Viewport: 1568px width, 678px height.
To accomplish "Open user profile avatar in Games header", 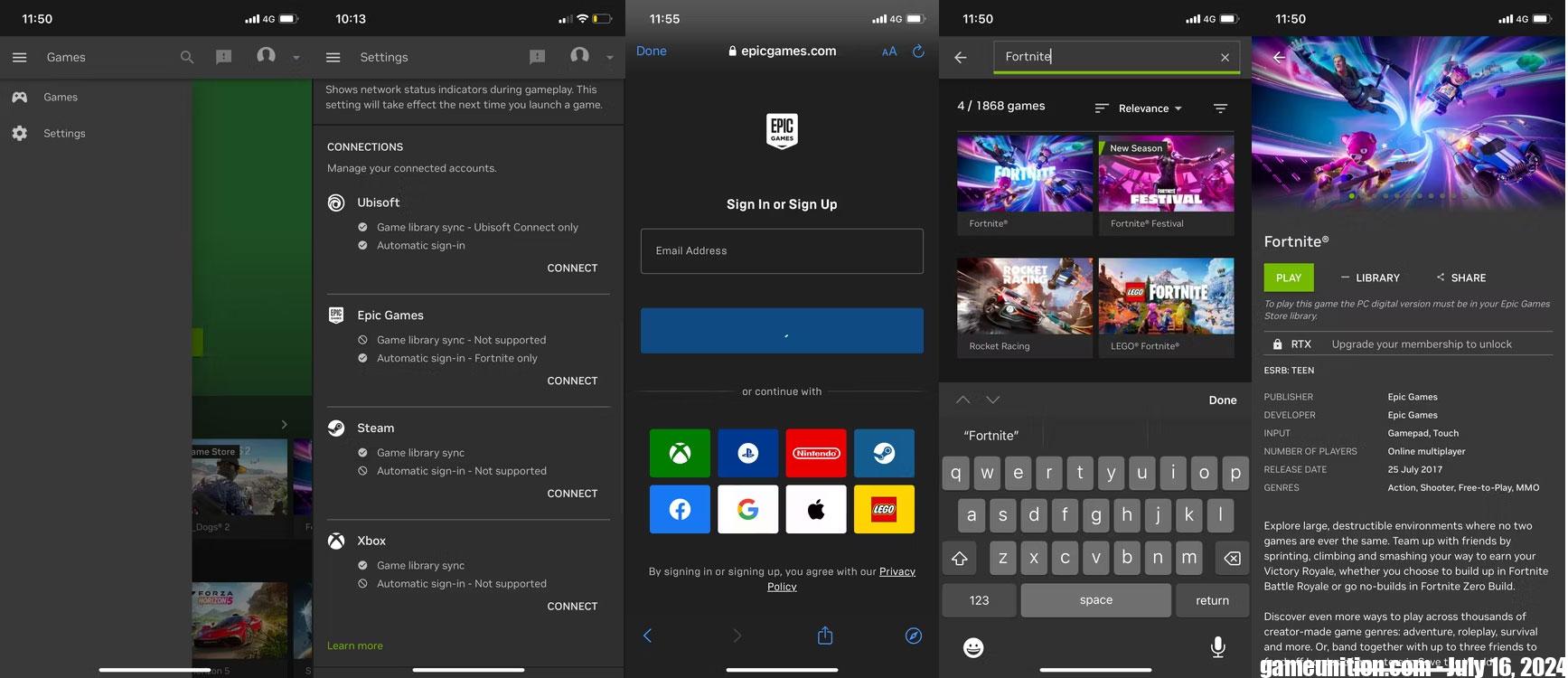I will 266,56.
